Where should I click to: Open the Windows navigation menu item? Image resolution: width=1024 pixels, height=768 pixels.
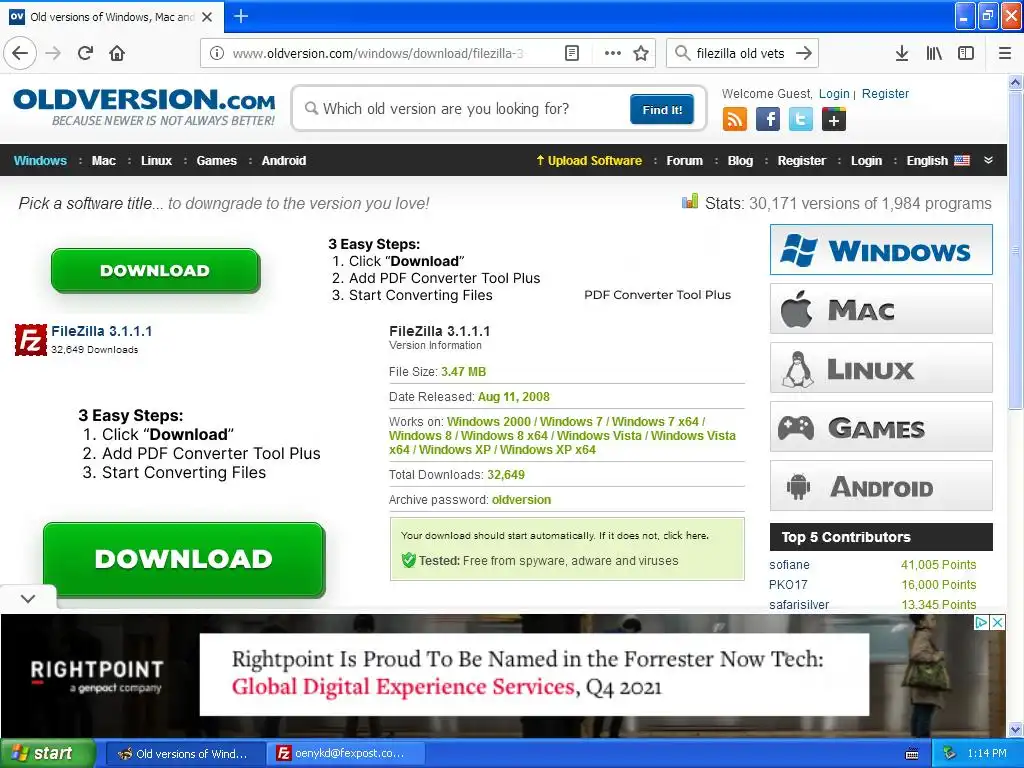40,161
